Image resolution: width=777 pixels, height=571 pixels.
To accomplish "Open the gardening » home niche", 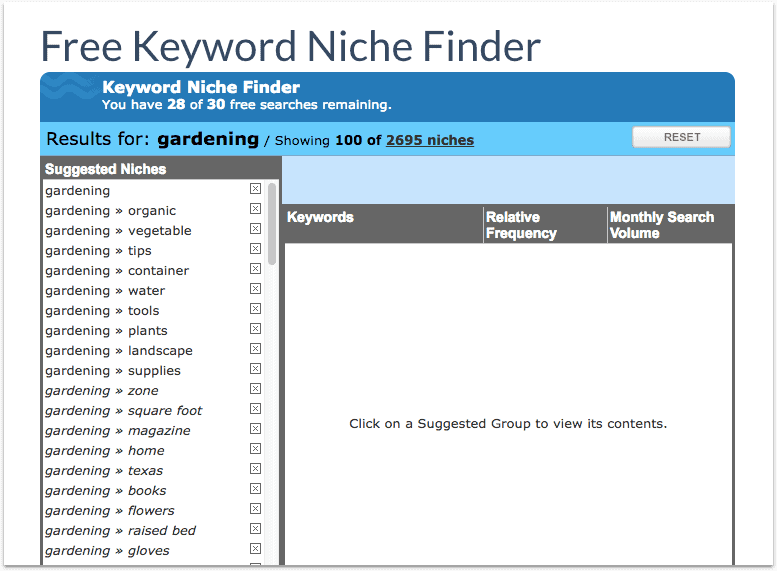I will pos(105,451).
